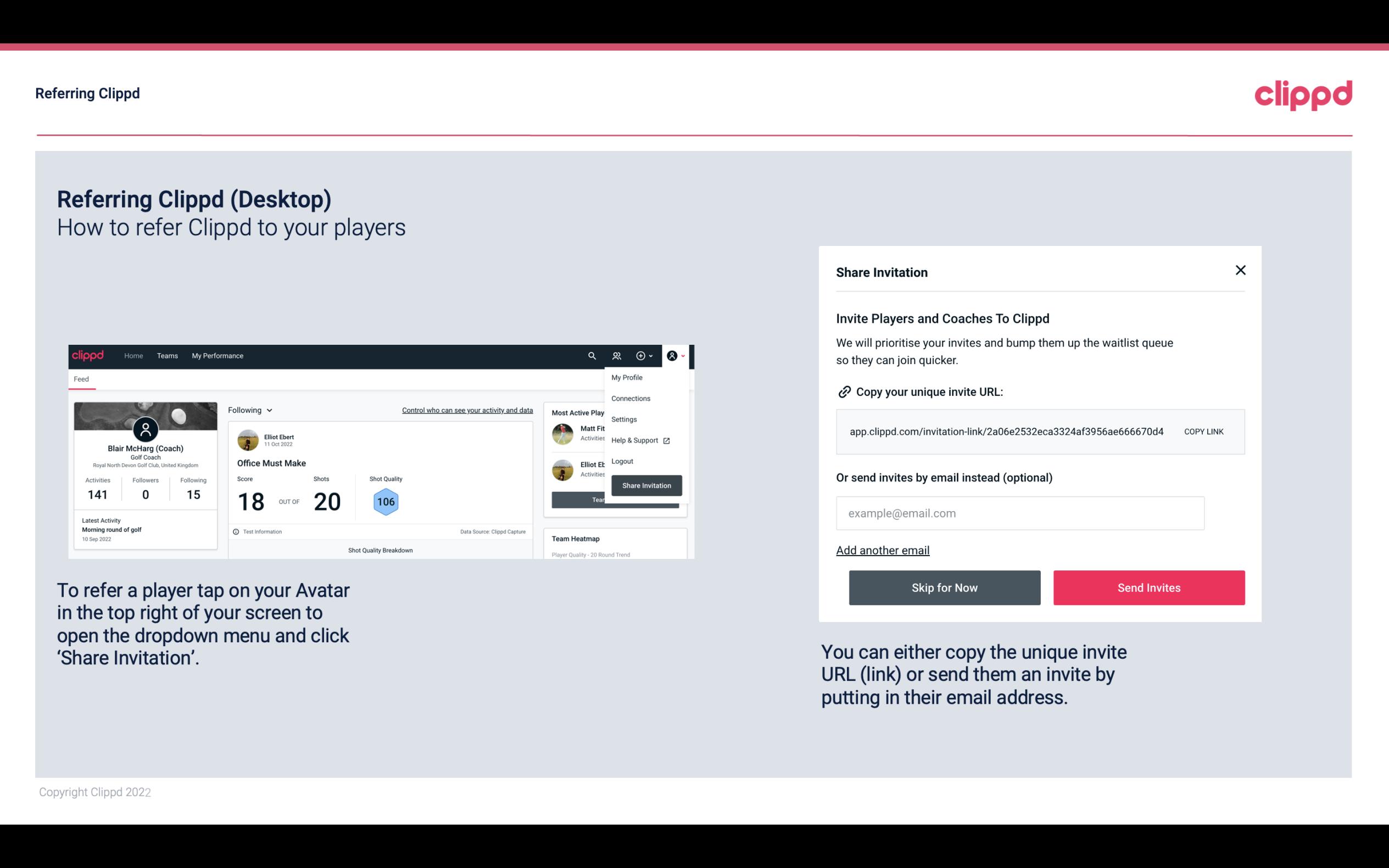The image size is (1389, 868).
Task: Expand the settings gear dropdown in nav bar
Action: coord(646,356)
